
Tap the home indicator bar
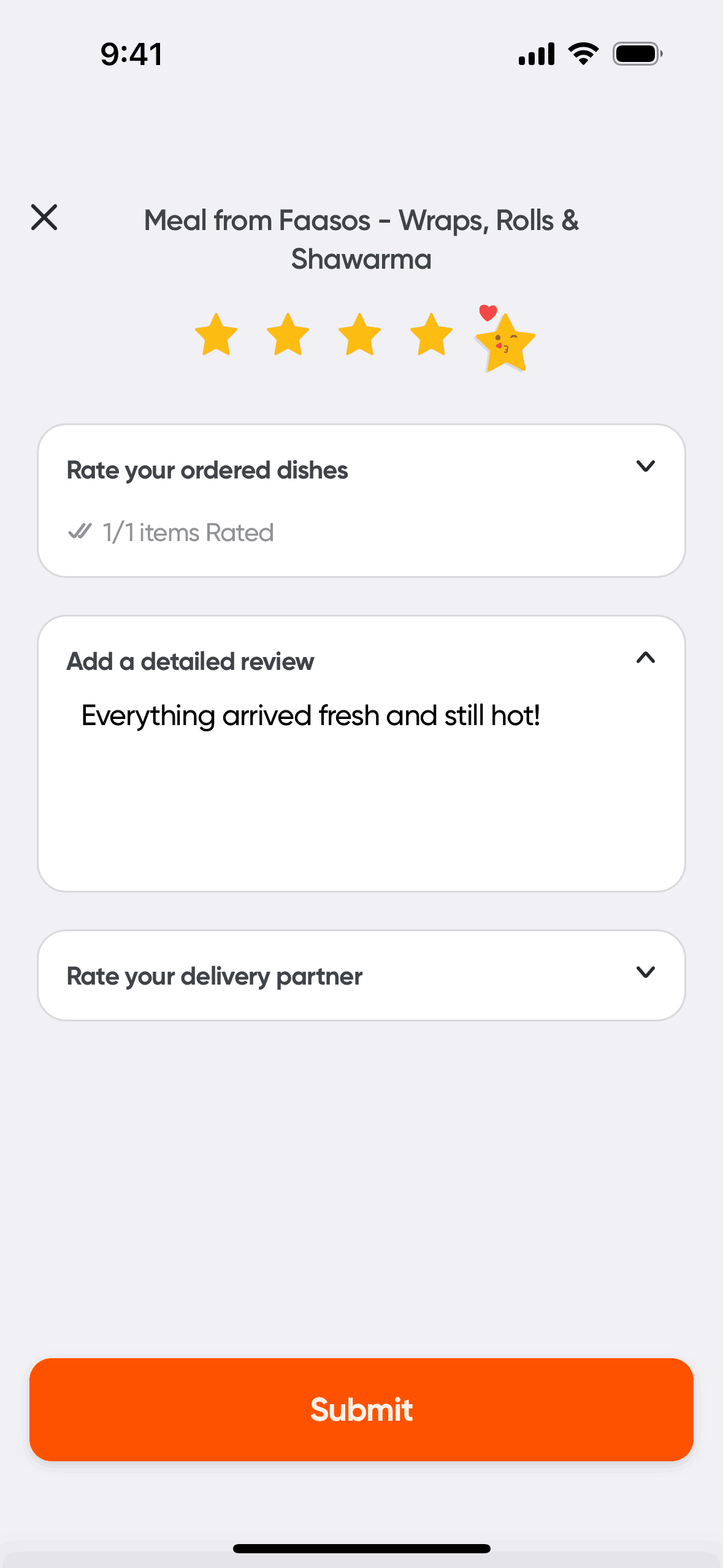pyautogui.click(x=361, y=1548)
